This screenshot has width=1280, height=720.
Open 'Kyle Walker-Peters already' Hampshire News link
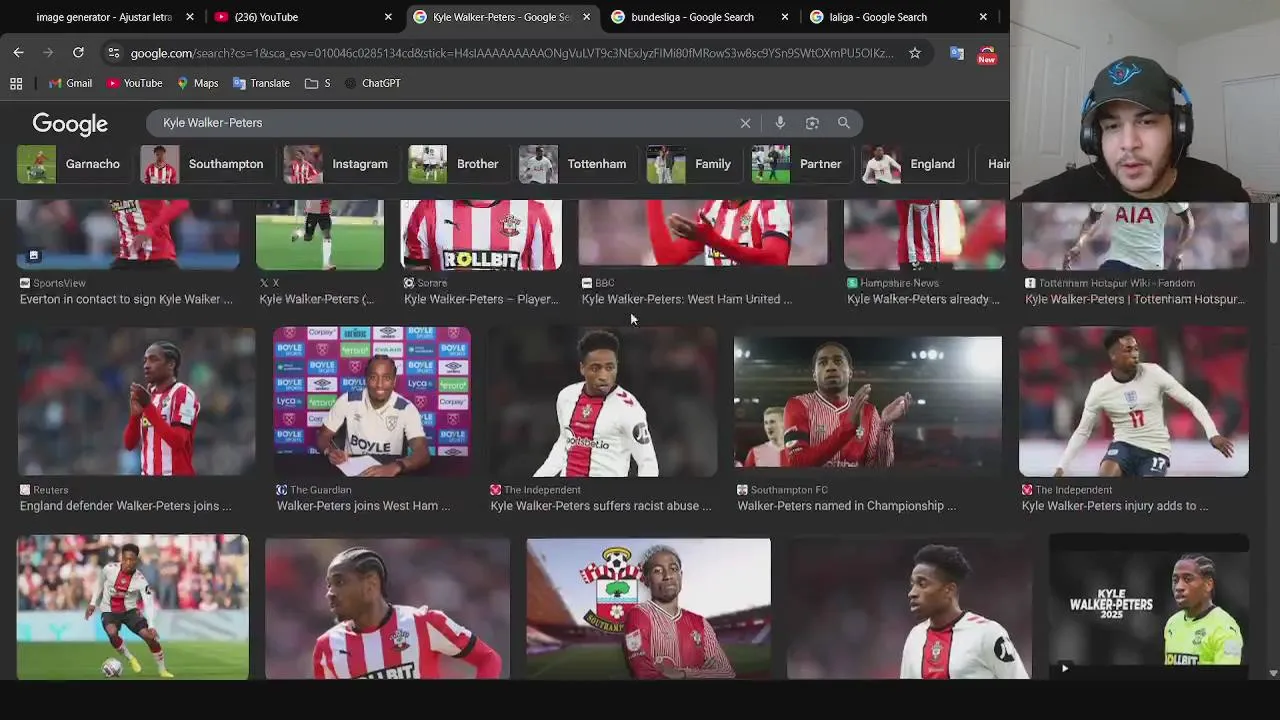click(x=923, y=299)
